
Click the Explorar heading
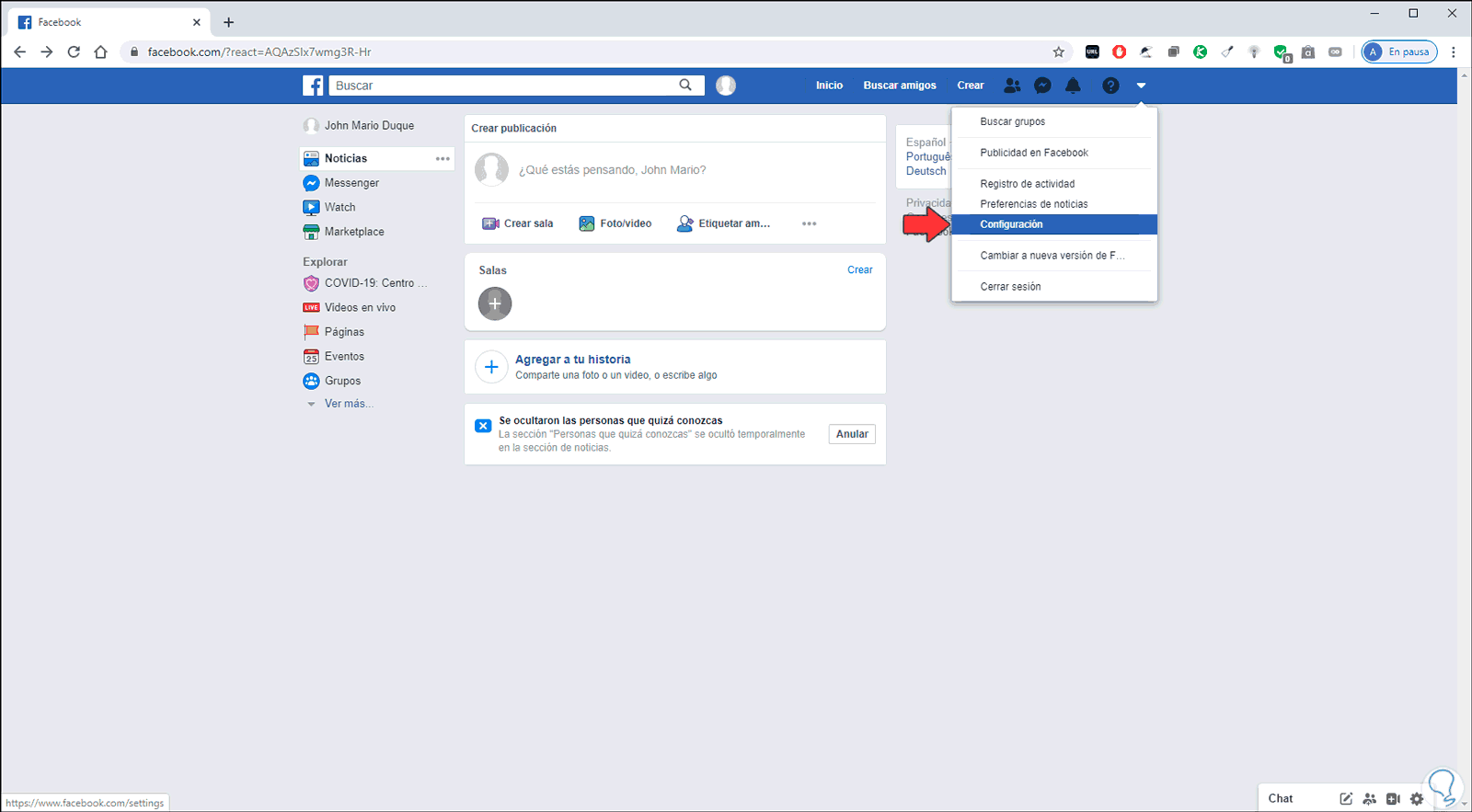tap(325, 262)
